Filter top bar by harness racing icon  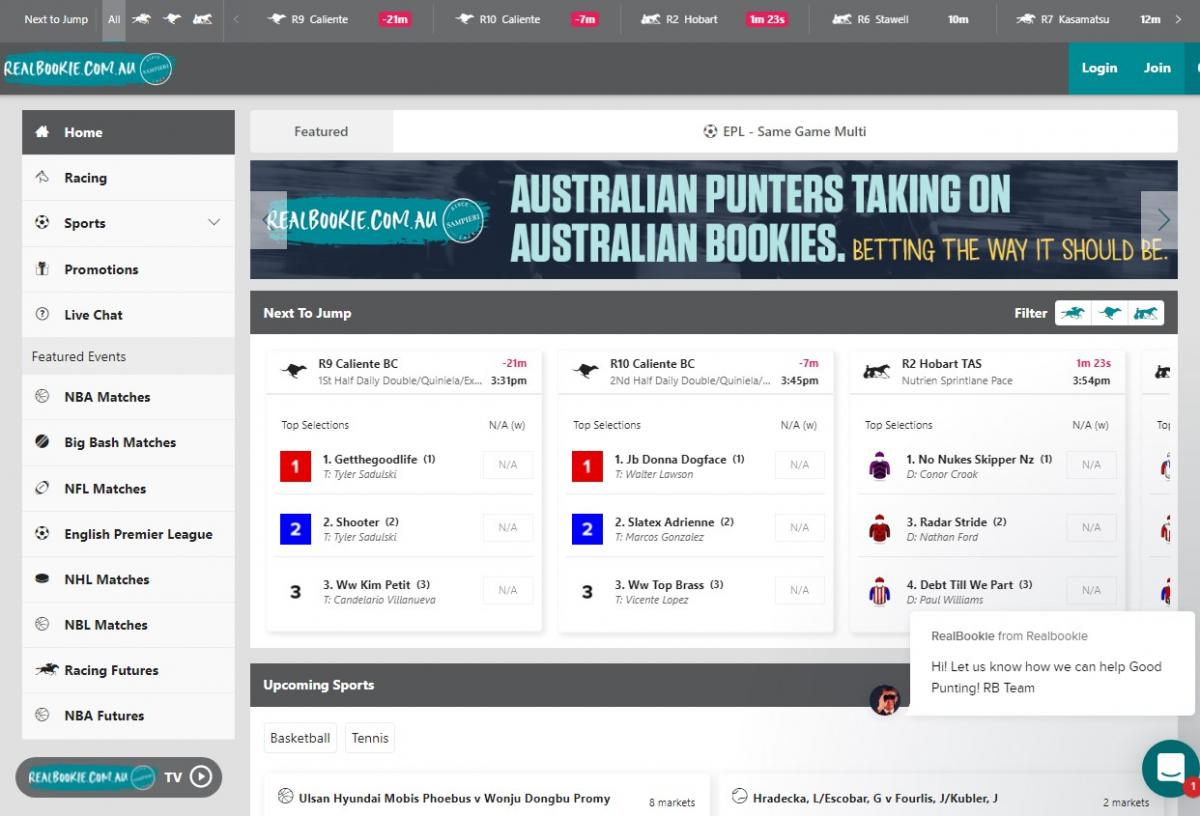click(x=202, y=19)
